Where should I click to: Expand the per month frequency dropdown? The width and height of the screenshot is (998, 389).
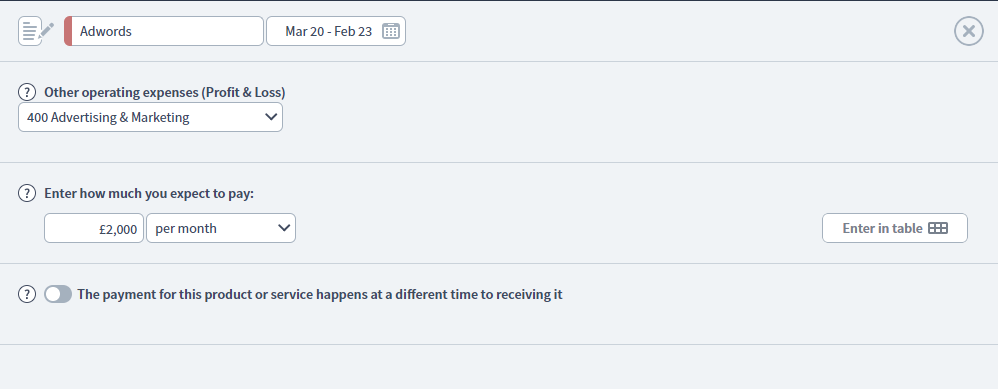tap(221, 228)
